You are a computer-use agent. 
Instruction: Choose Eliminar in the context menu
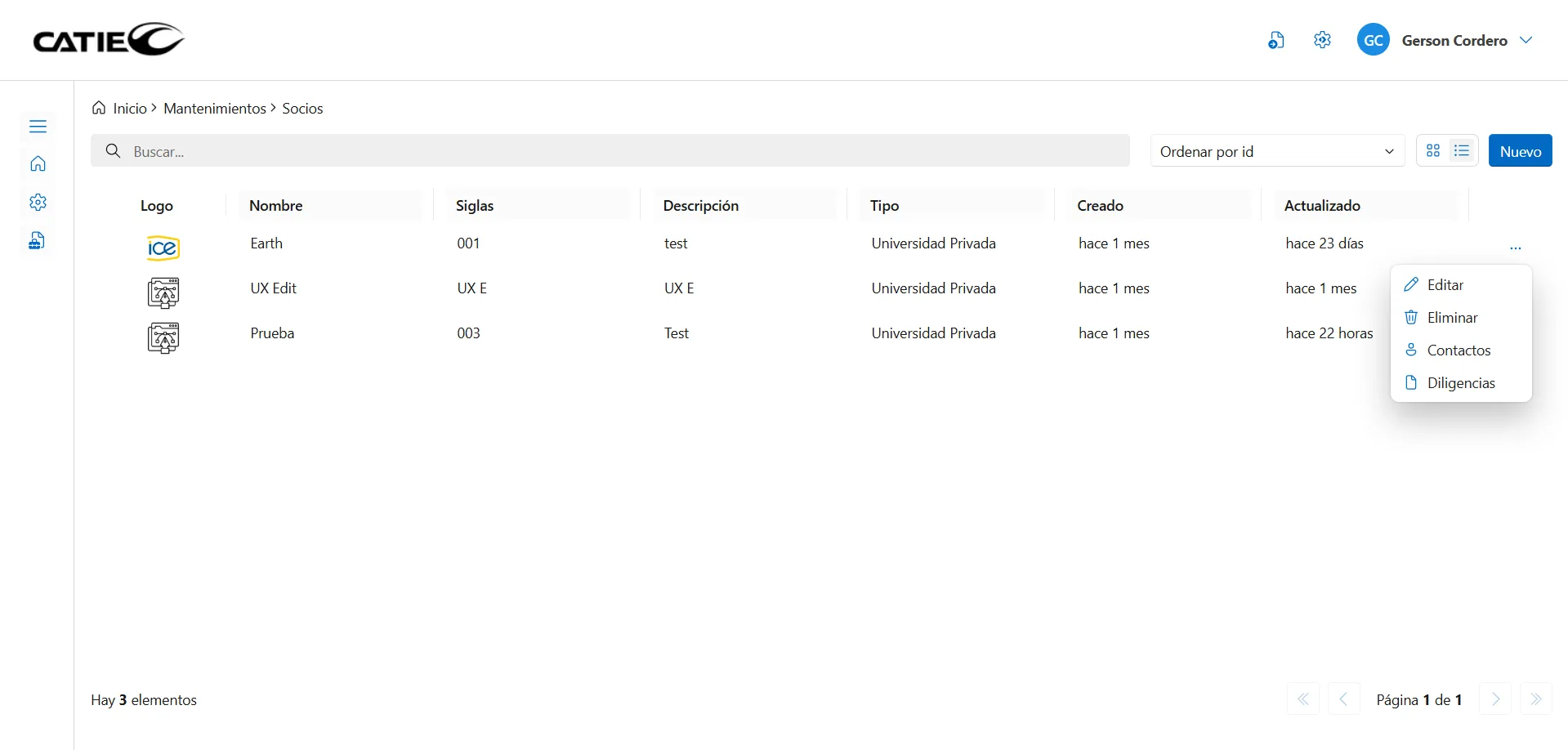pyautogui.click(x=1452, y=318)
